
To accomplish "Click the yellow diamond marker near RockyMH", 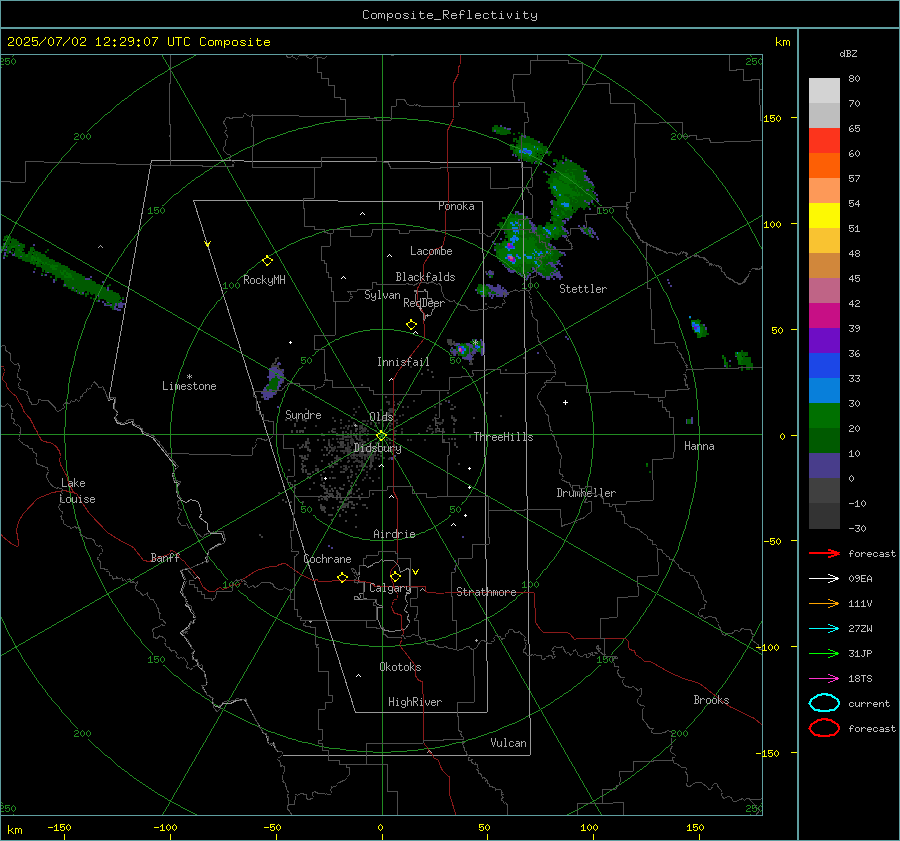I will (x=267, y=261).
